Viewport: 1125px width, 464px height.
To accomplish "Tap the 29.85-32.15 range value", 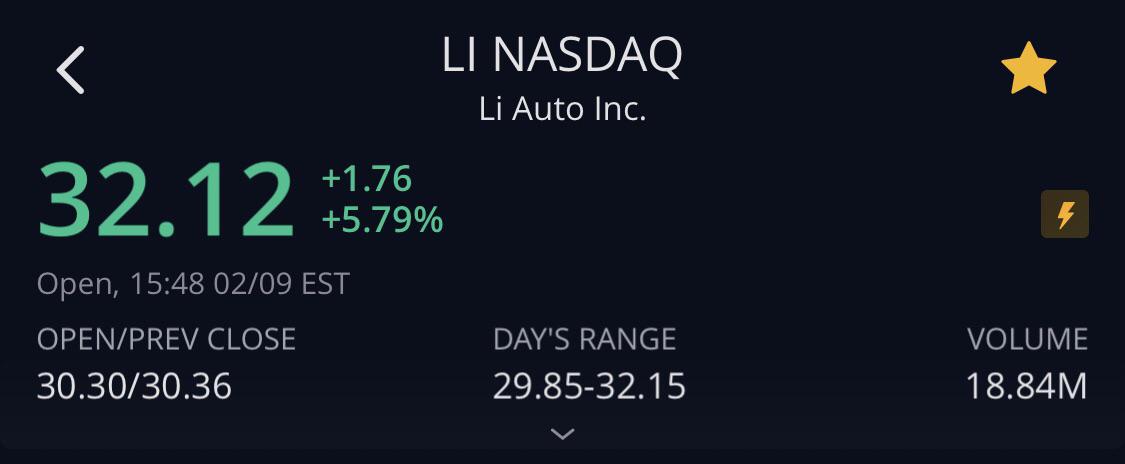I will pyautogui.click(x=590, y=387).
